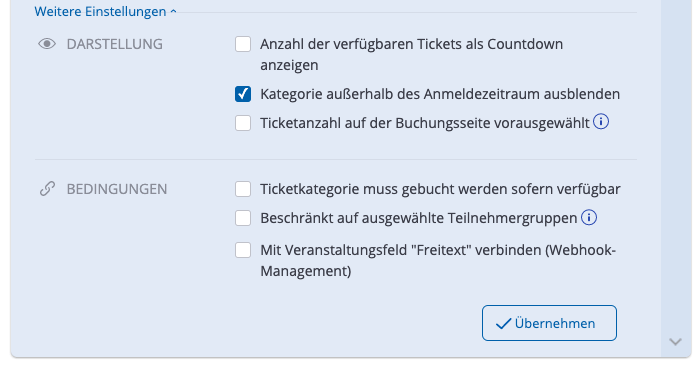Click the eye icon beside DARSTELLUNG
This screenshot has width=699, height=366.
click(47, 44)
